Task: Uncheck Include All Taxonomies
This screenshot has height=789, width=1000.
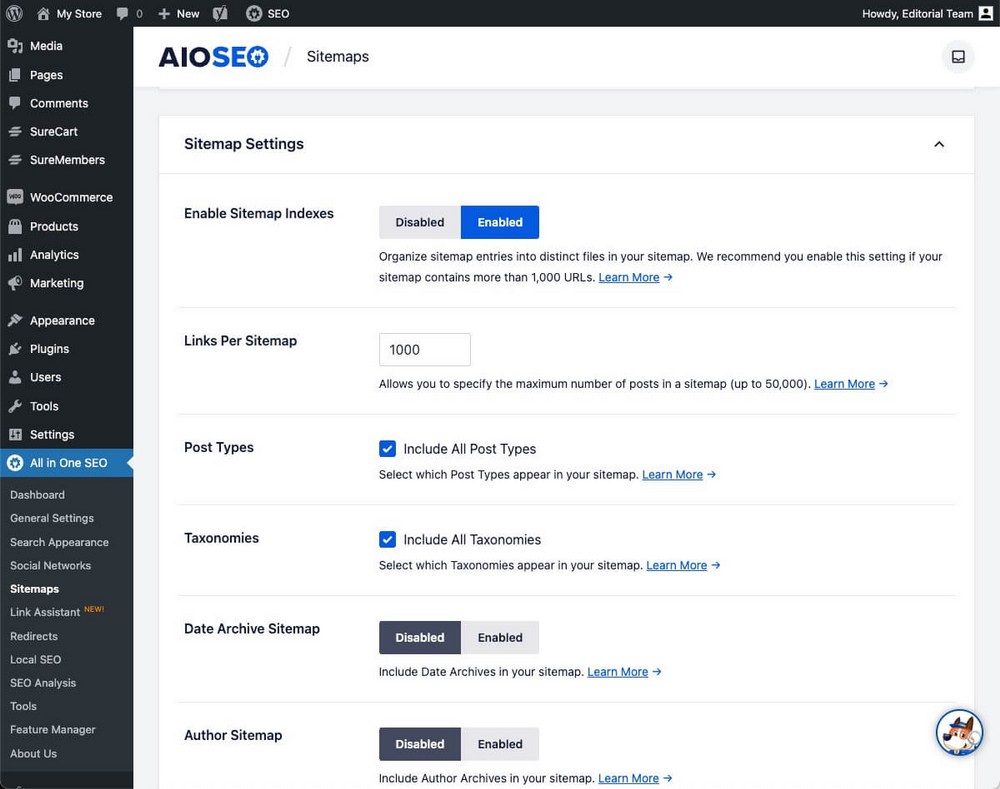Action: [387, 539]
